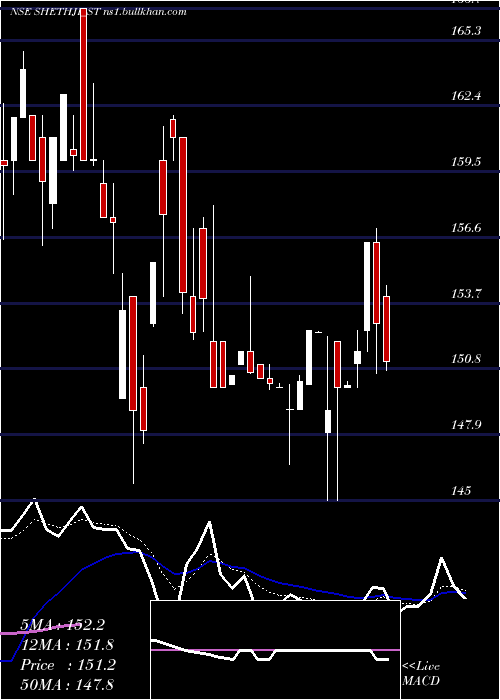The width and height of the screenshot is (500, 700).
Task: Click the 159.5 price axis label
Action: tap(466, 162)
